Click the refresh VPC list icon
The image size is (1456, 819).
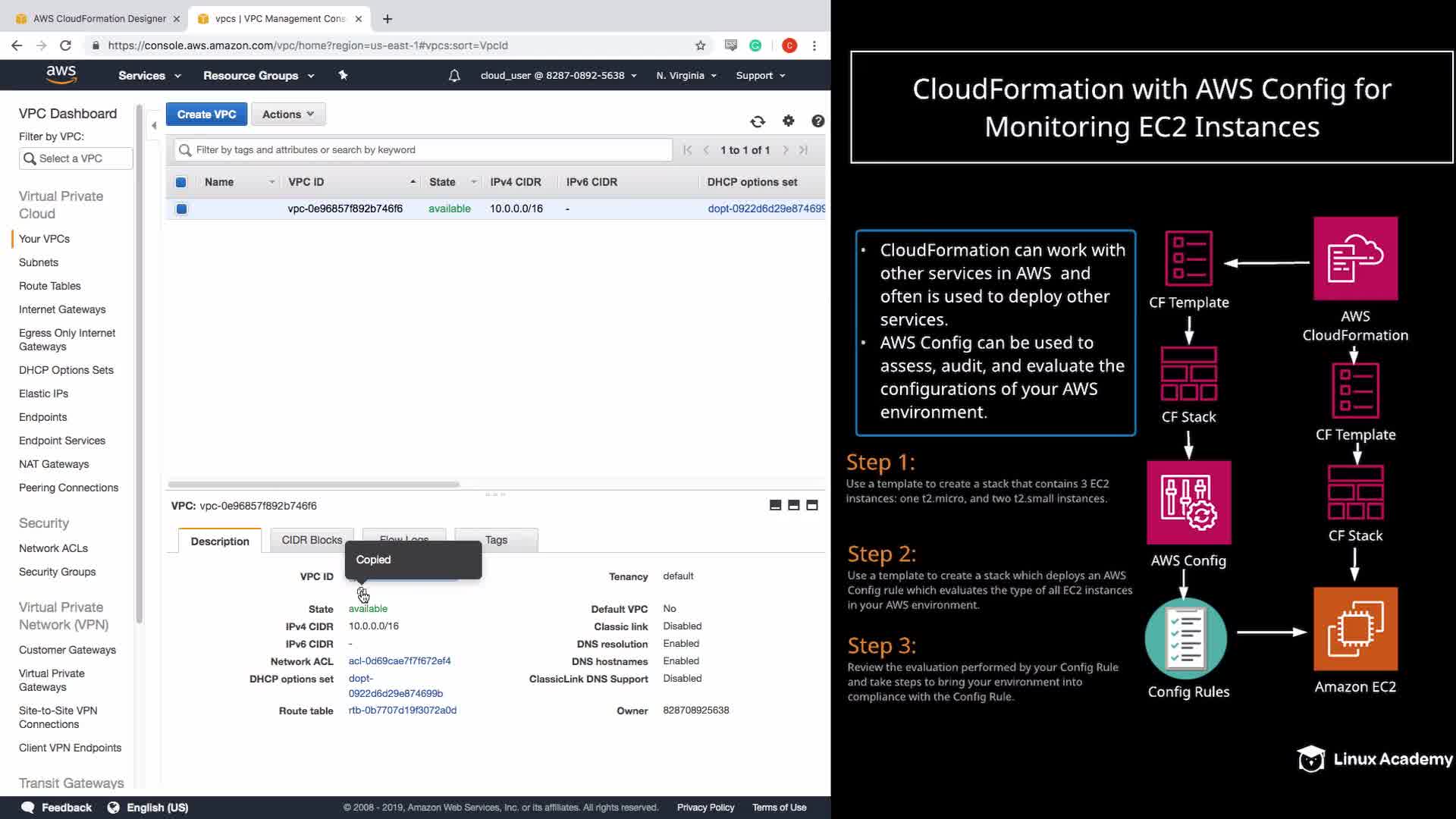[x=757, y=121]
